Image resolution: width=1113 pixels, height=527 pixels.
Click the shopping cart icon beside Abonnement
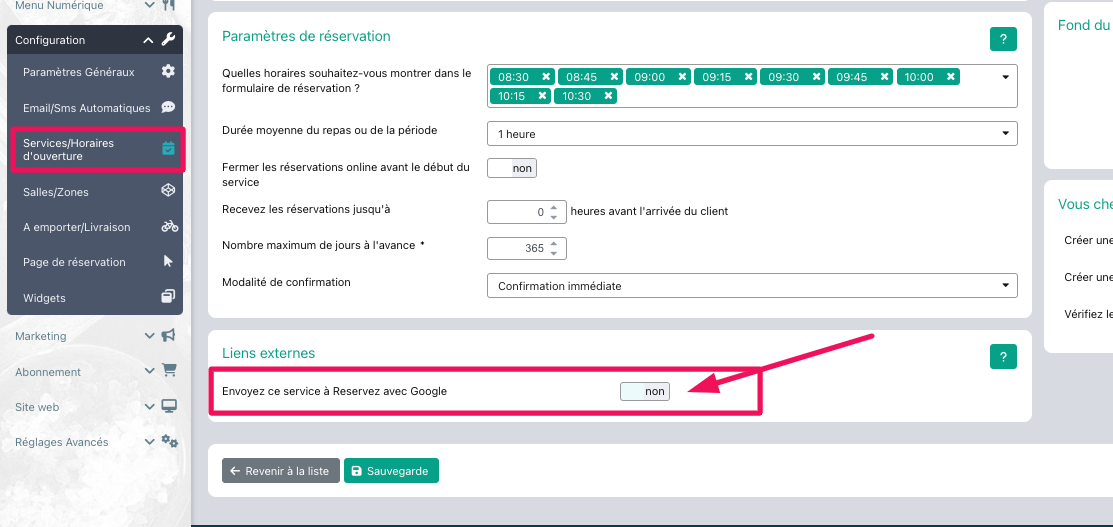coord(169,370)
